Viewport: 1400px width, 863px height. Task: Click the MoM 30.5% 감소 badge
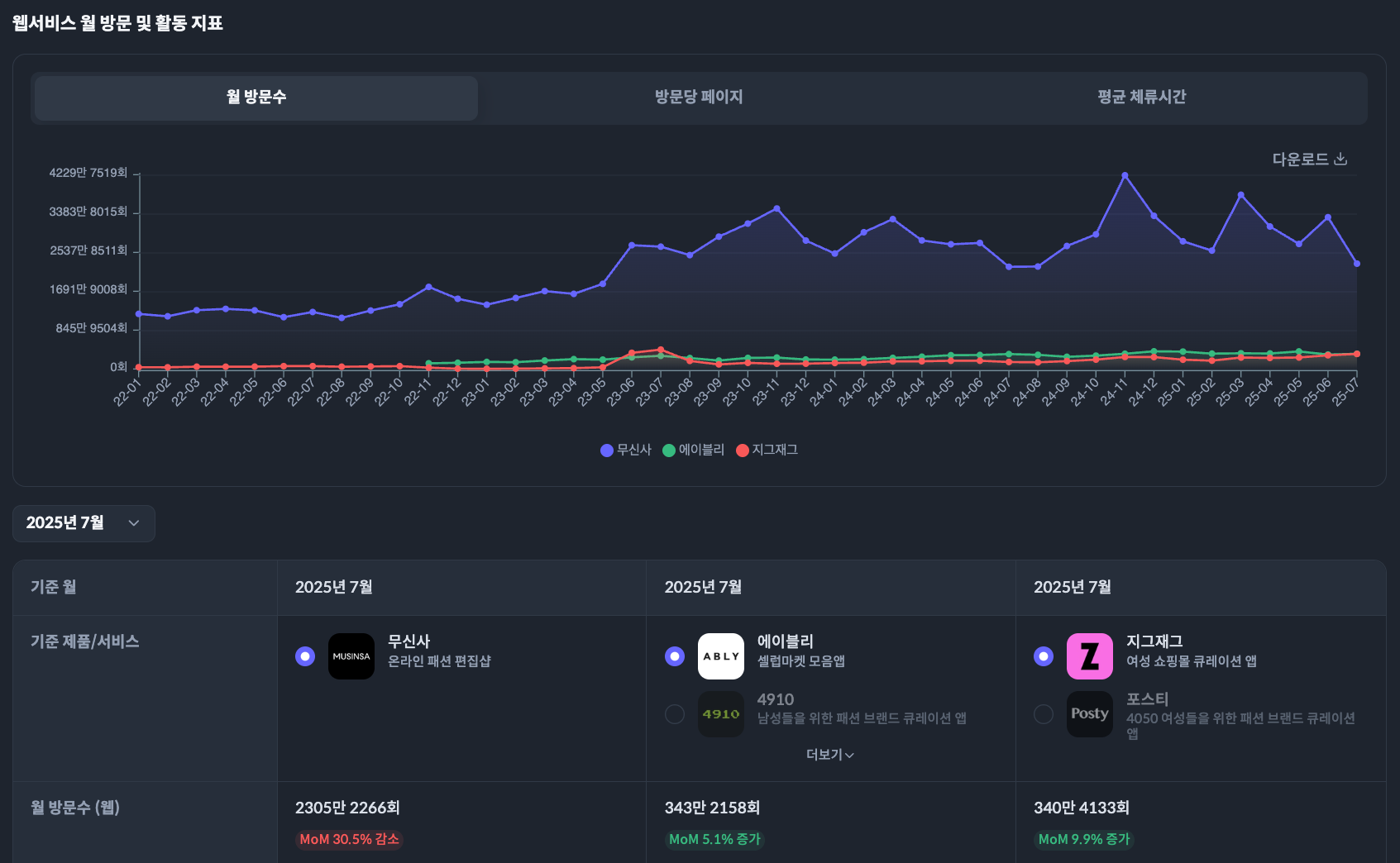coord(349,839)
